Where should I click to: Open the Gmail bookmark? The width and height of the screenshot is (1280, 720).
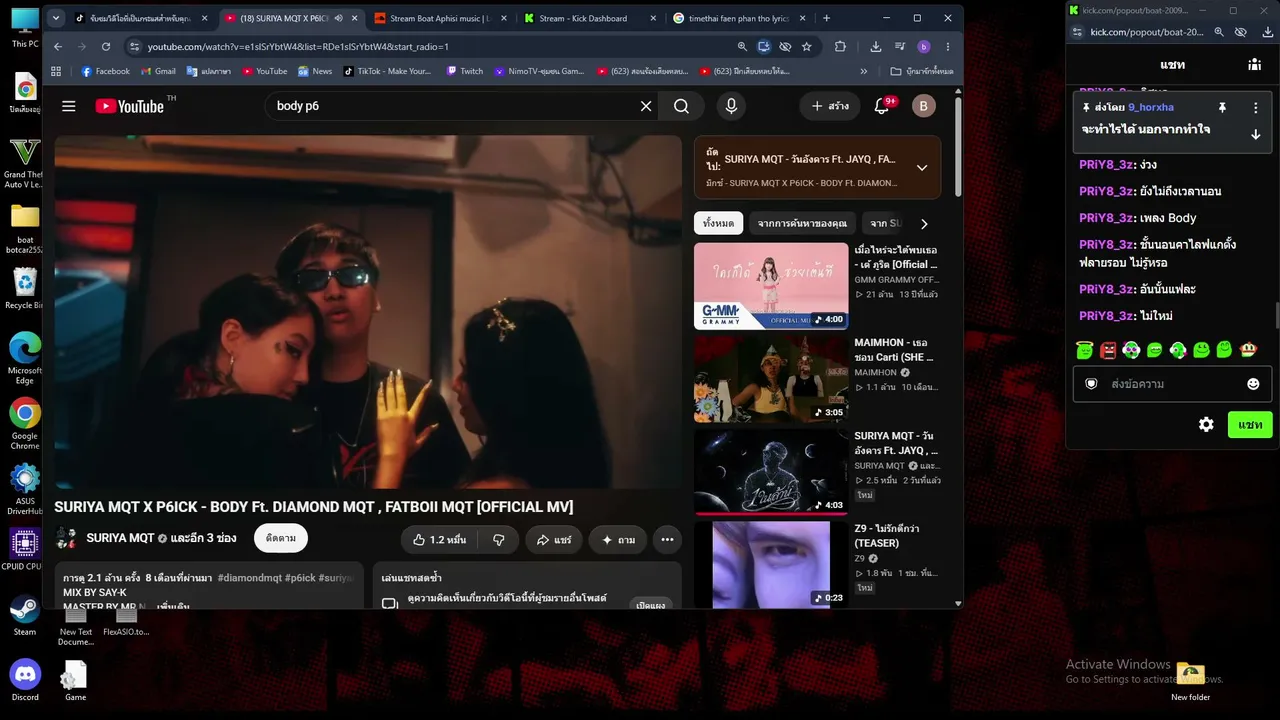pos(159,71)
